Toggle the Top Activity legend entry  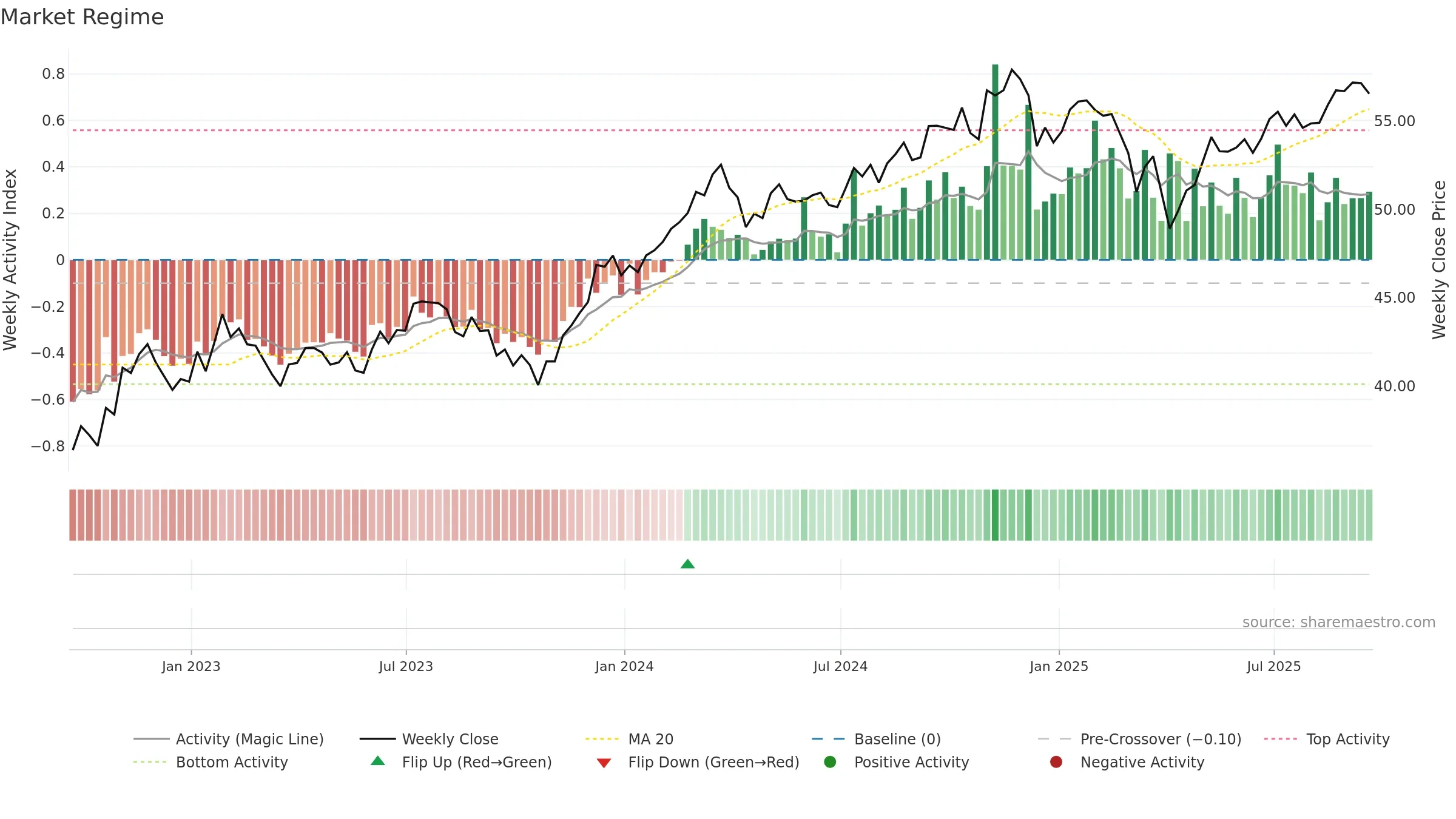click(x=1327, y=739)
